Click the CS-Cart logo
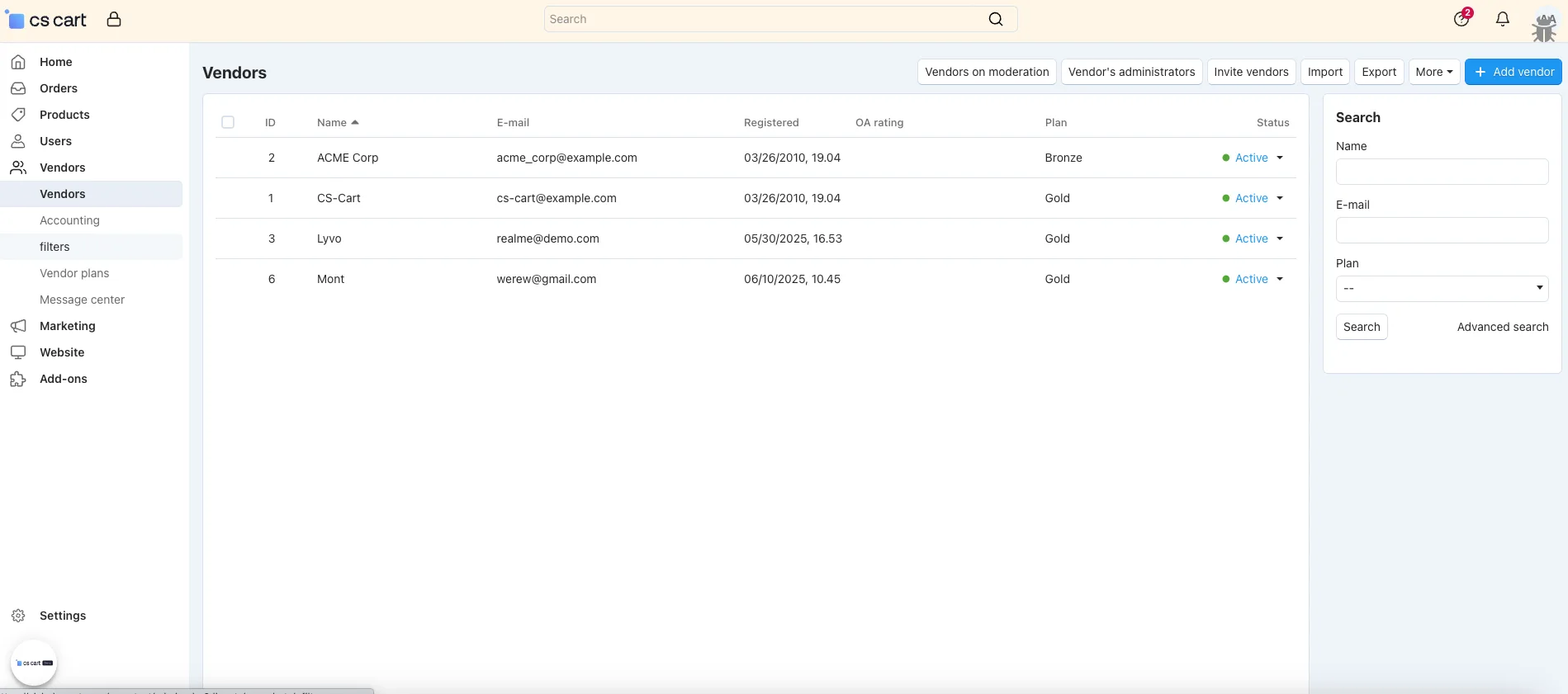This screenshot has height=694, width=1568. [47, 20]
